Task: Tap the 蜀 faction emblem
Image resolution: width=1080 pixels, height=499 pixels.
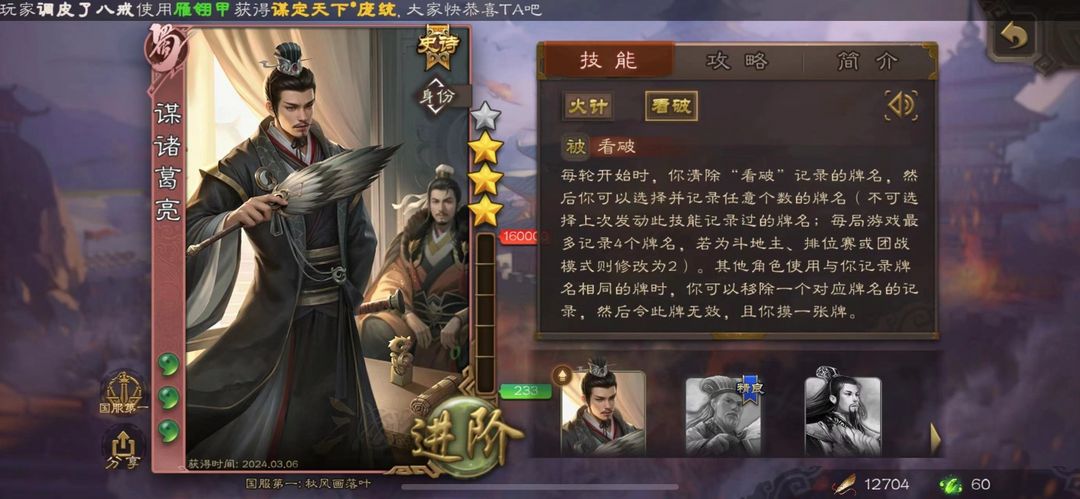Action: [x=164, y=48]
